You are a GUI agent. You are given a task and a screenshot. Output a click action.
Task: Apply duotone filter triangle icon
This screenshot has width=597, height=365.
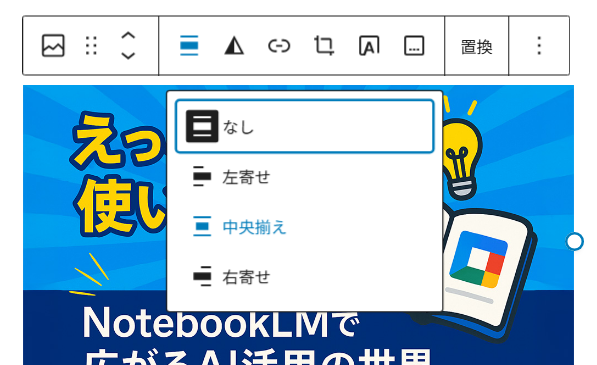pyautogui.click(x=234, y=46)
